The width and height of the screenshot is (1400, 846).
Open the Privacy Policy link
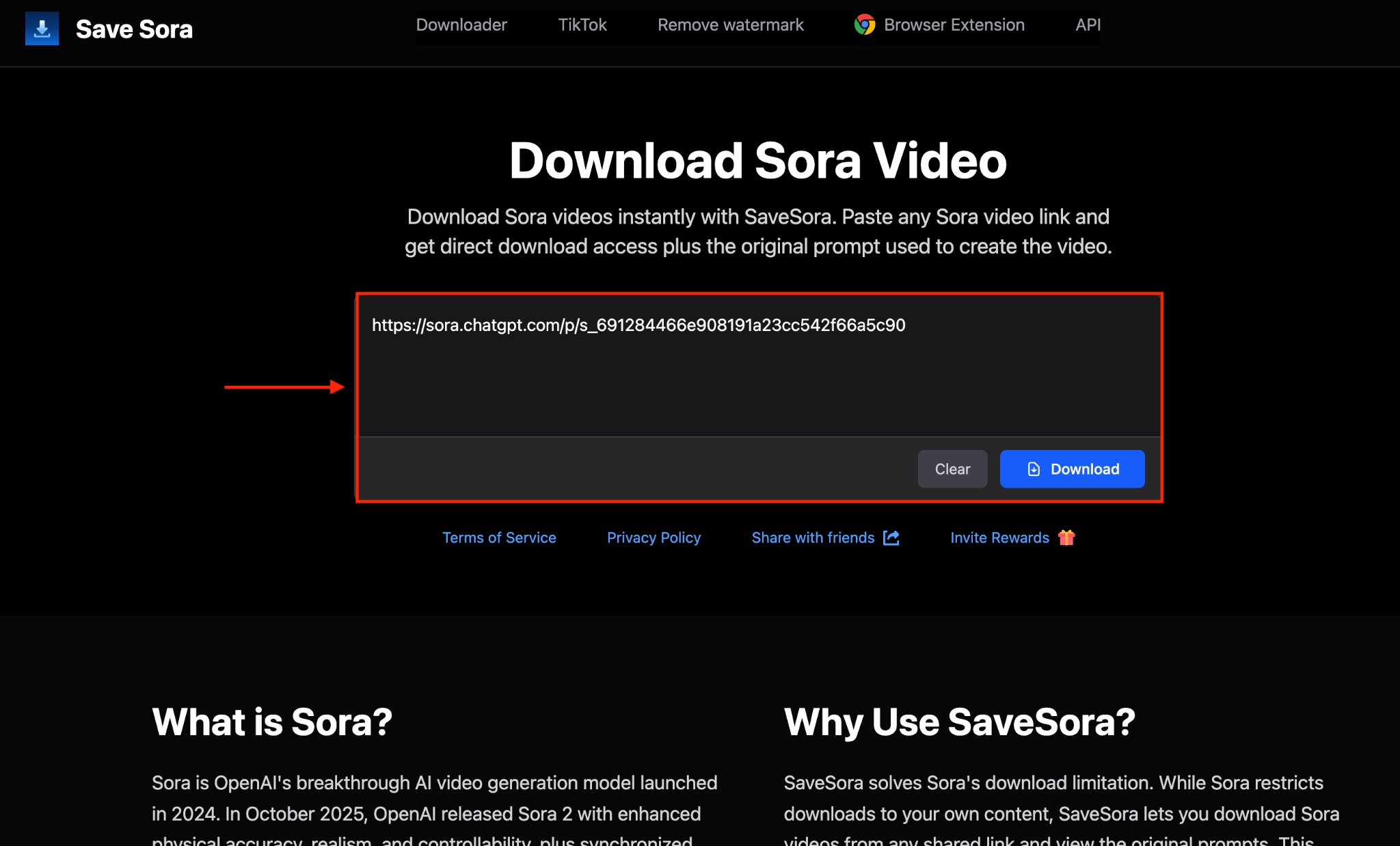tap(654, 538)
